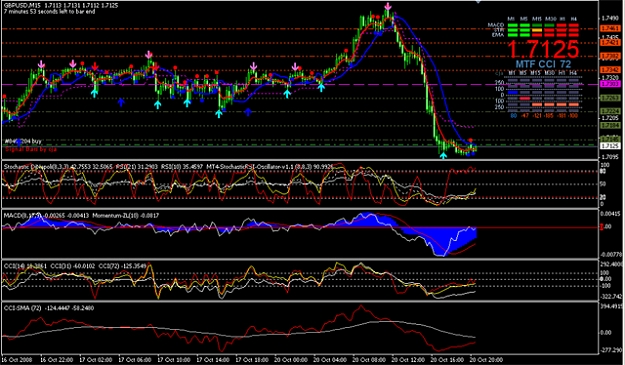Click the -0.00778 MACD scale value
Image resolution: width=625 pixels, height=365 pixels.
[x=611, y=254]
